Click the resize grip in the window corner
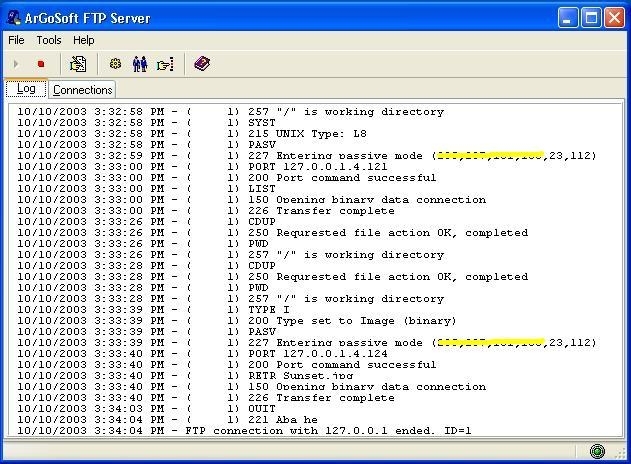Screen dimensions: 631x464 (621, 454)
